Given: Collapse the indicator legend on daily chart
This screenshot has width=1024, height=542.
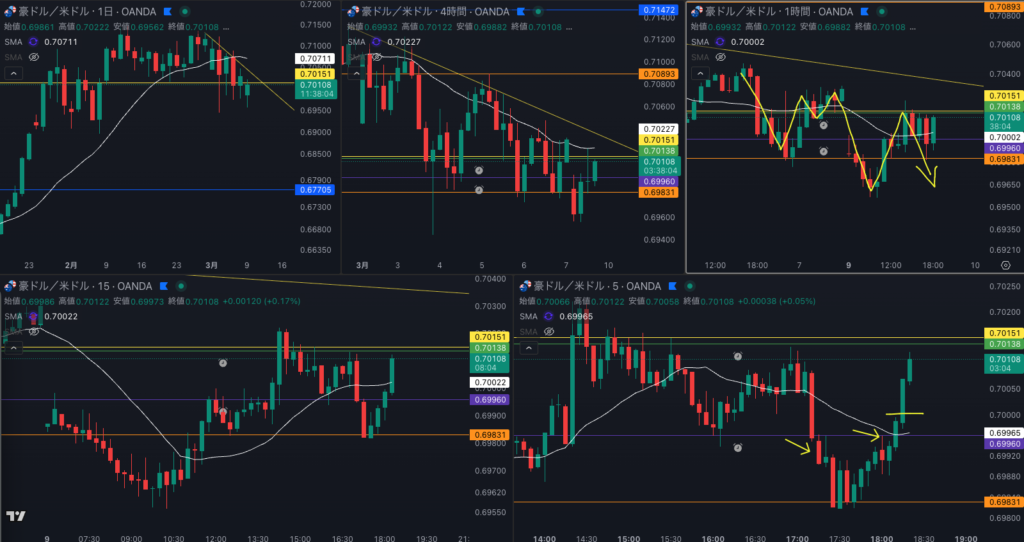Looking at the screenshot, I should coord(14,74).
